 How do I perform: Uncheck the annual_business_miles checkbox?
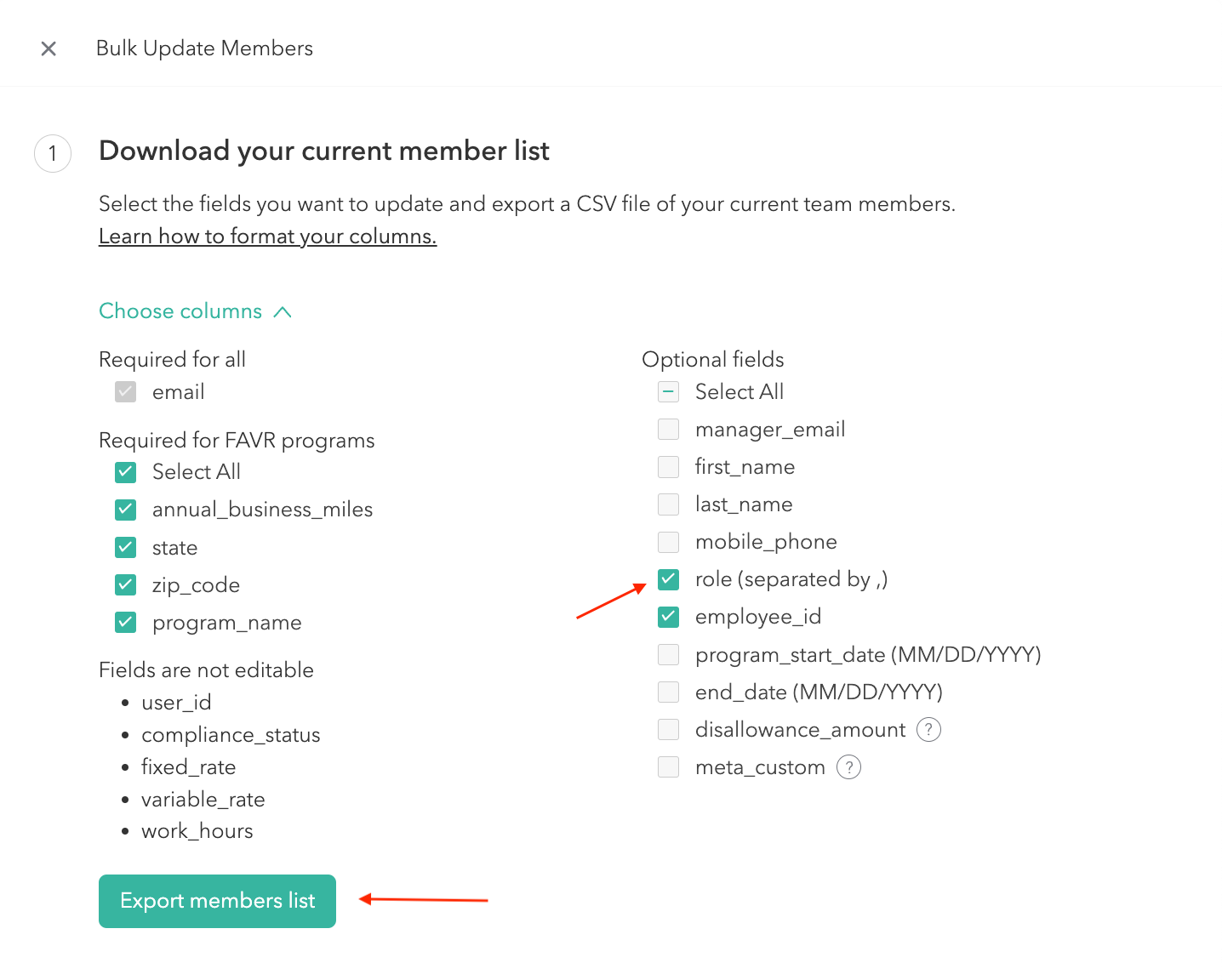click(x=126, y=510)
